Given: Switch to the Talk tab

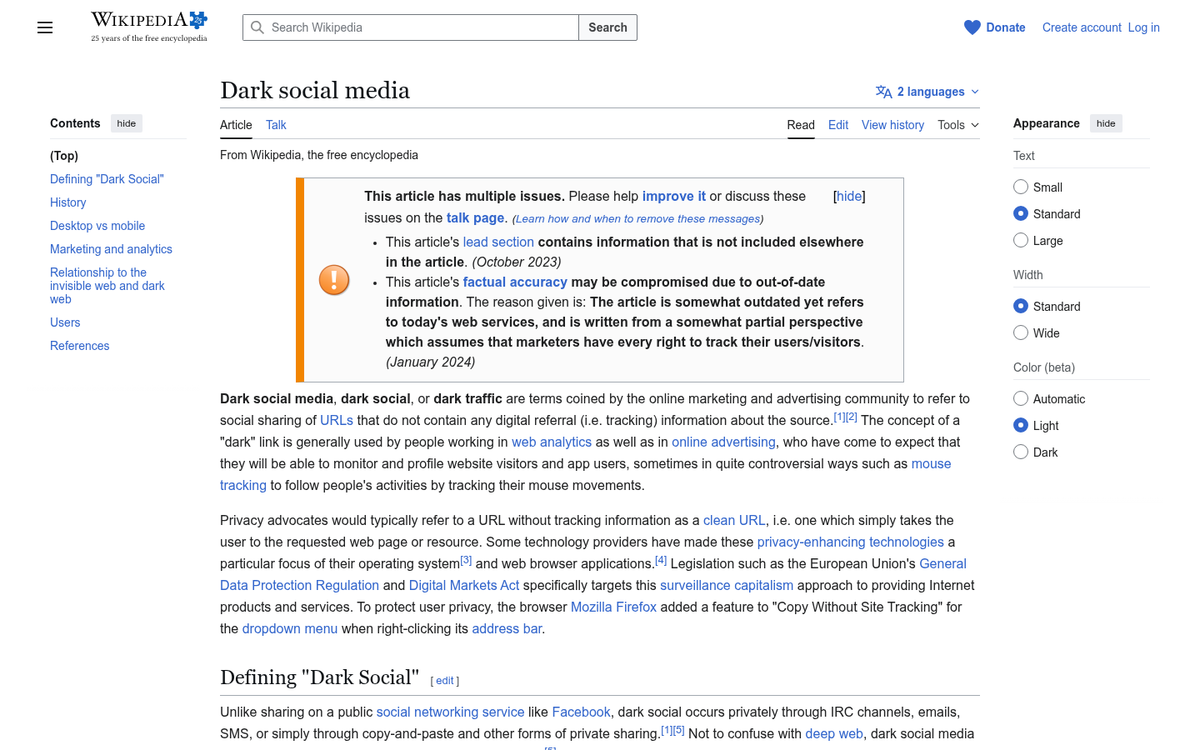Looking at the screenshot, I should pos(276,125).
